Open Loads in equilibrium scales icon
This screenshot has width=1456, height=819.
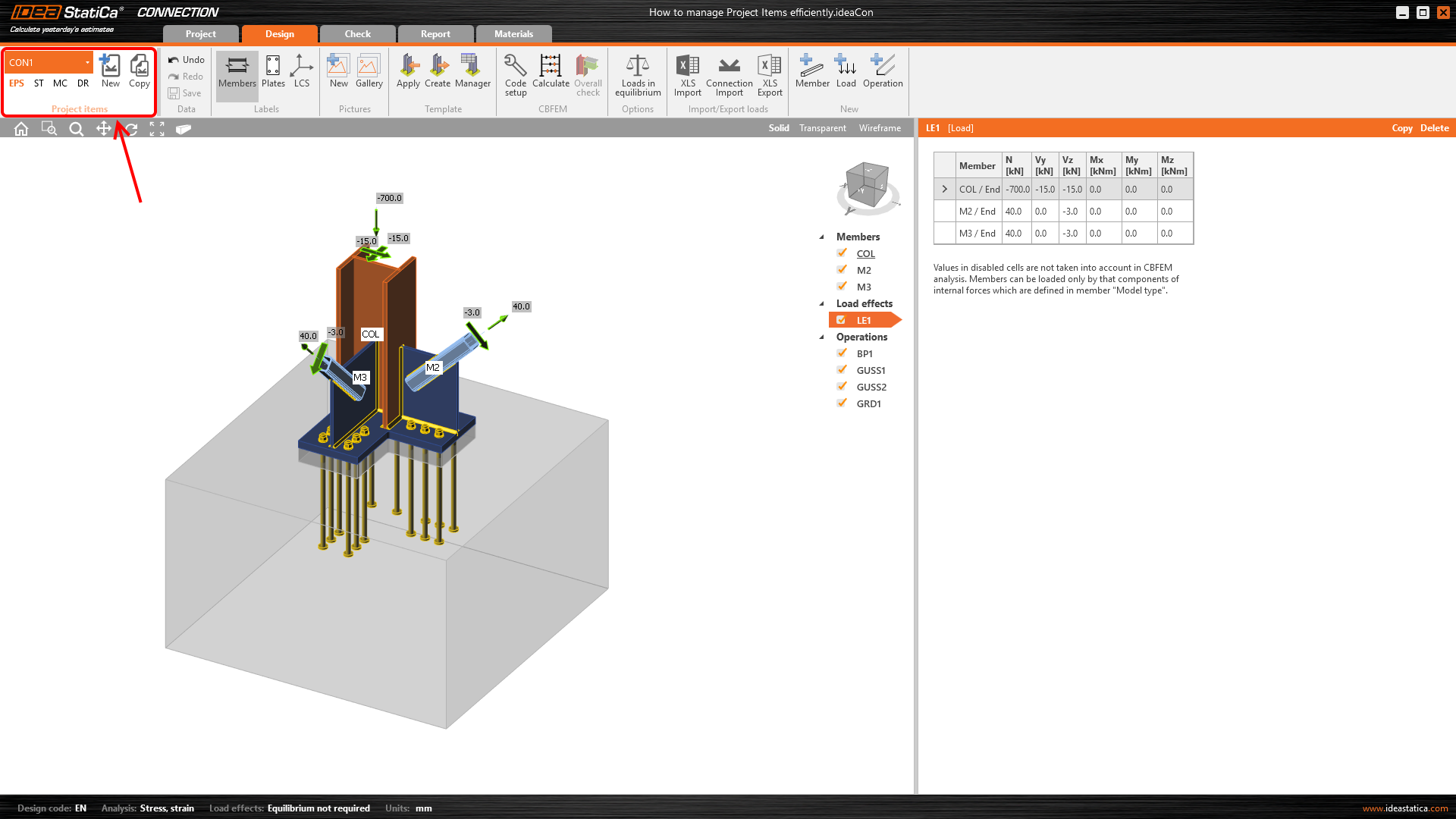(638, 67)
